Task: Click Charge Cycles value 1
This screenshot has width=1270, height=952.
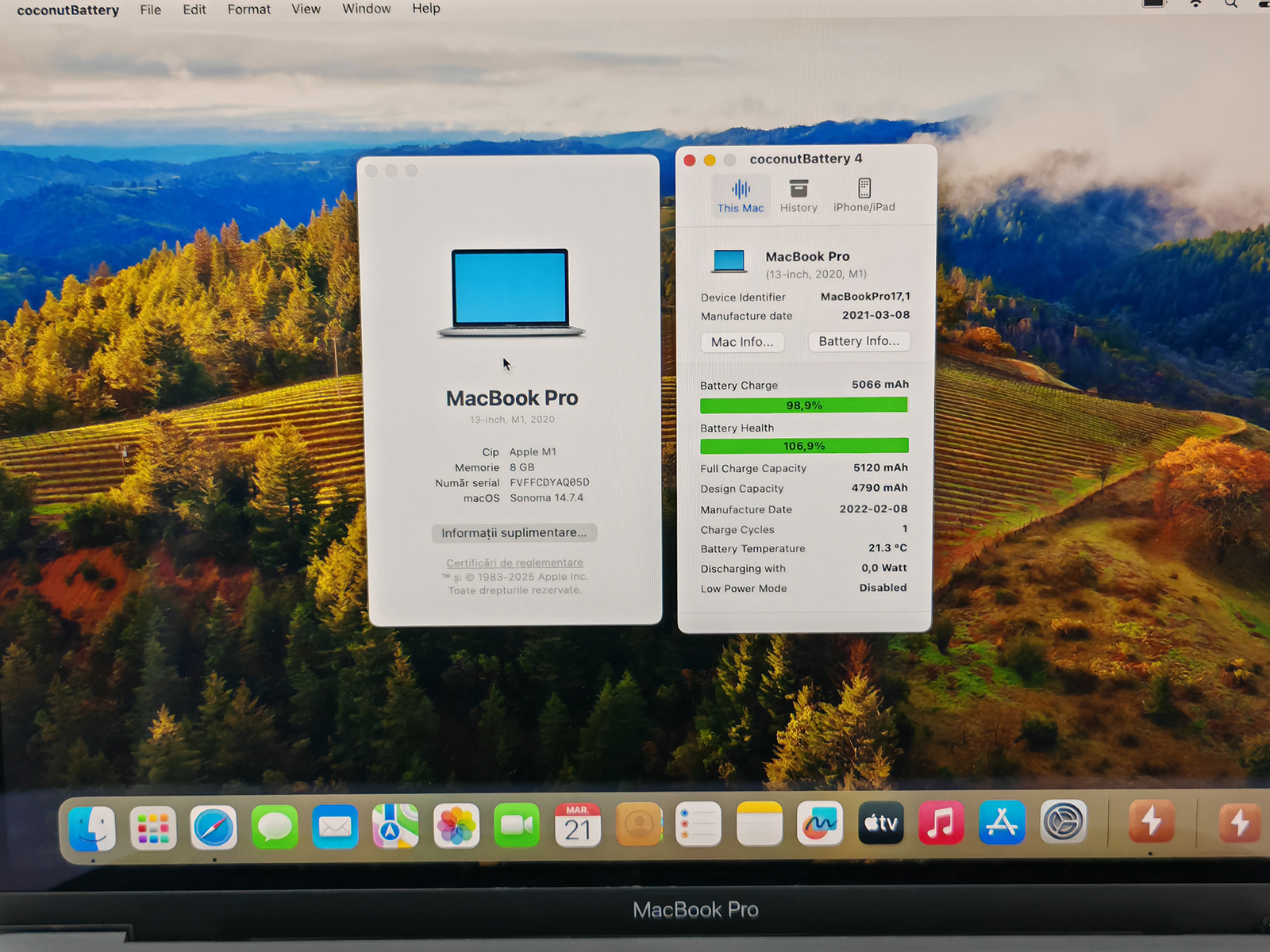Action: 905,528
